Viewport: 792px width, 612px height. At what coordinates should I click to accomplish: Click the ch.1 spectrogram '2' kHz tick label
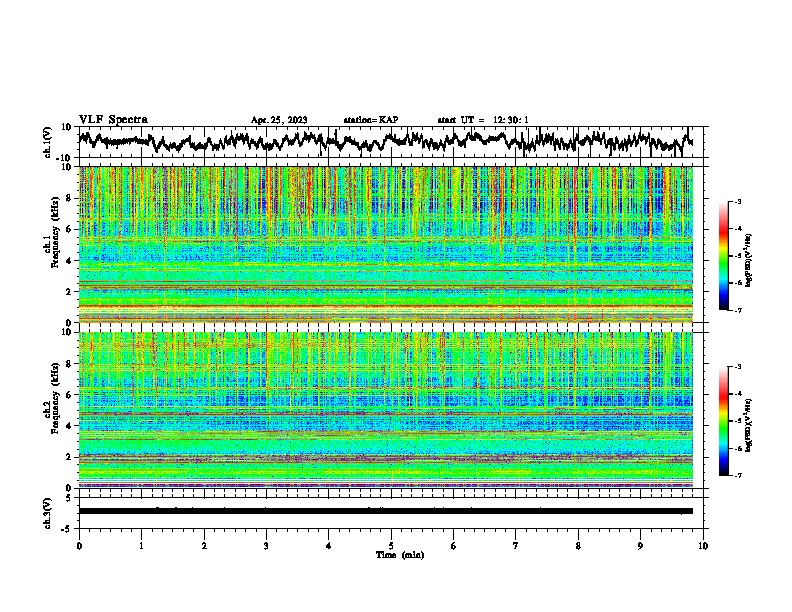69,291
